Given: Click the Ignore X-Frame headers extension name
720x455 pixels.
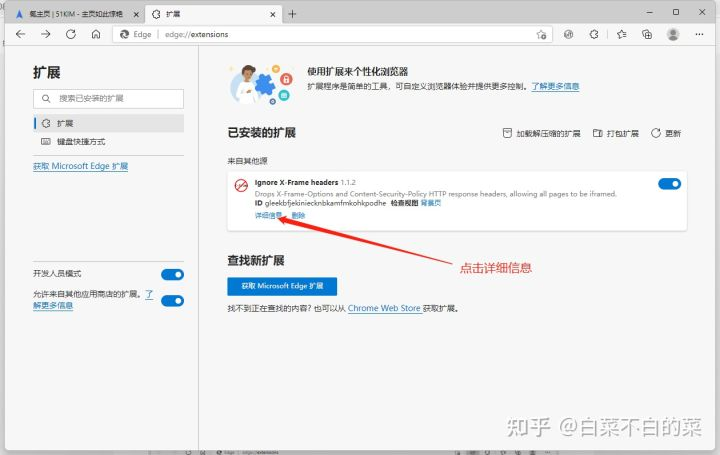Looking at the screenshot, I should pos(296,182).
